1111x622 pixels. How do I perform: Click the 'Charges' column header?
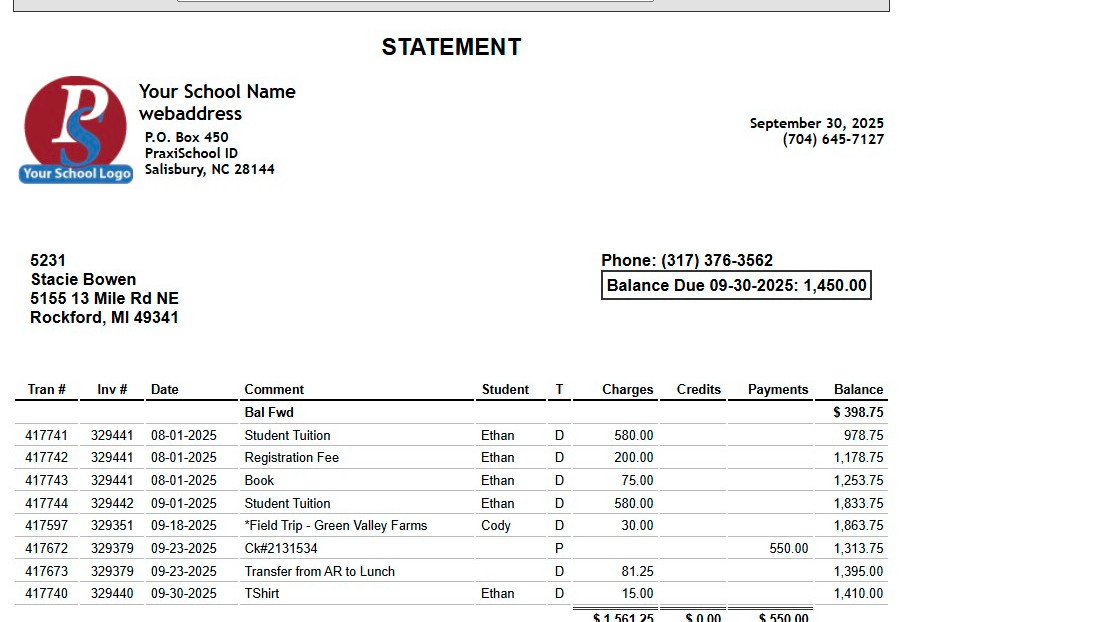[628, 390]
